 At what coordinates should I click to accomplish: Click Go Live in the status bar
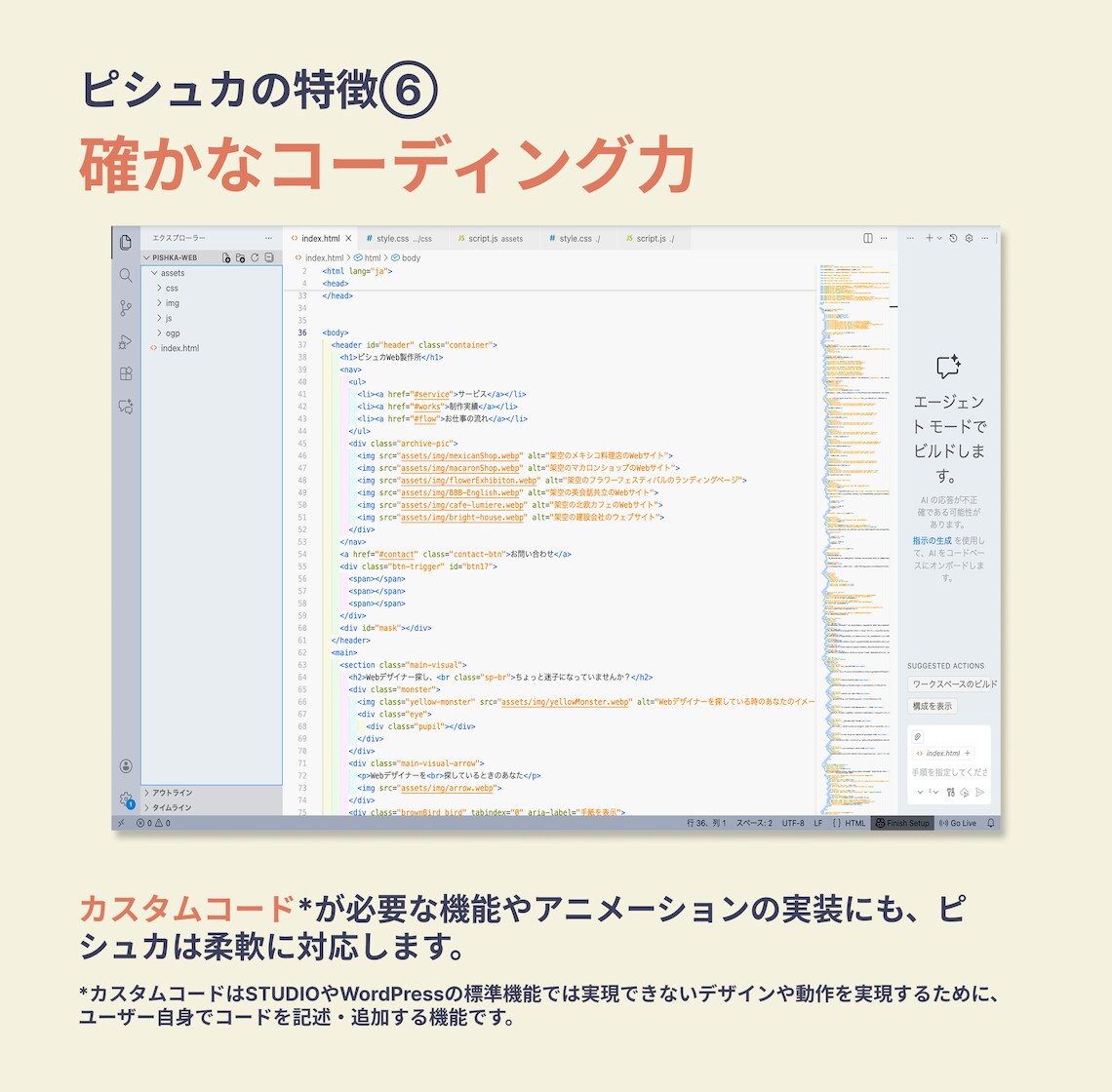point(958,823)
